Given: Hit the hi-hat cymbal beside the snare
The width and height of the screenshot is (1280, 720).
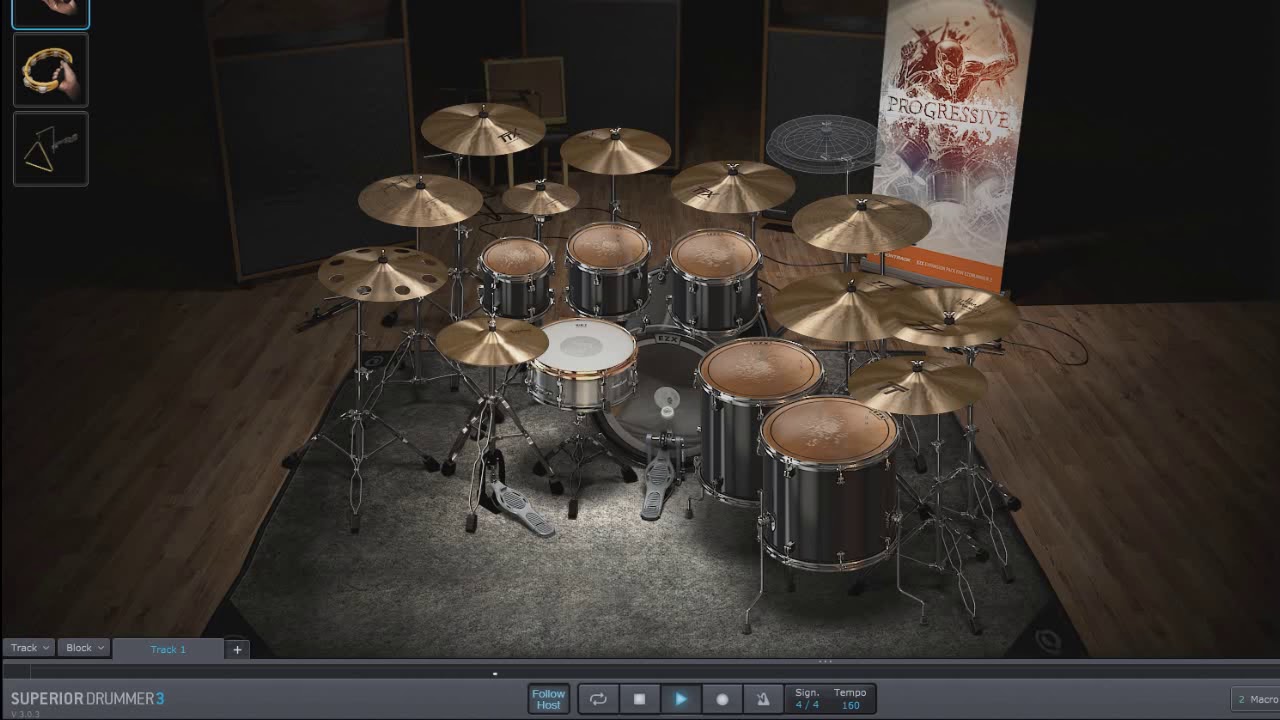Looking at the screenshot, I should pos(492,342).
